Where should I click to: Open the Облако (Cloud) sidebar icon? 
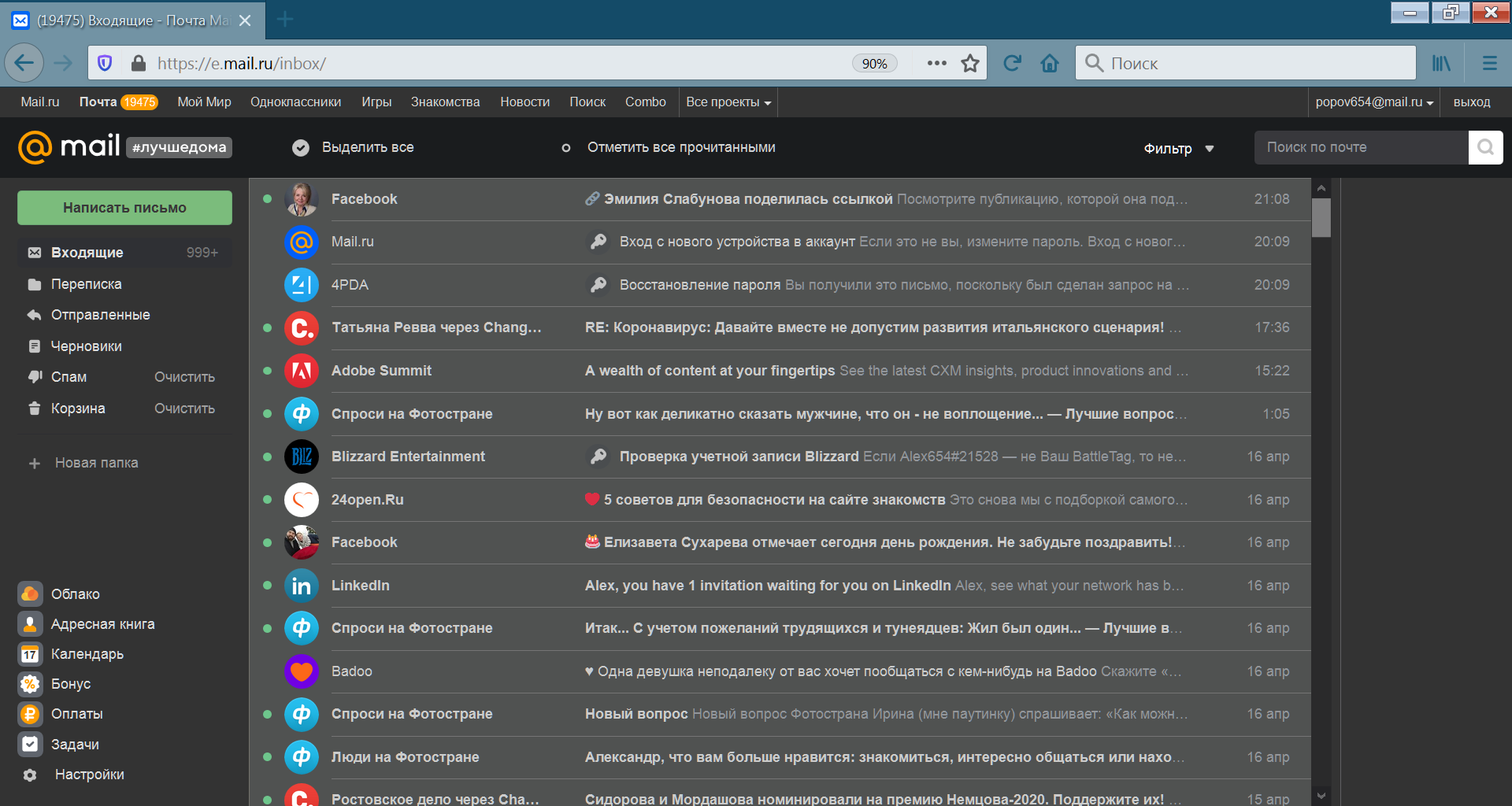(29, 593)
